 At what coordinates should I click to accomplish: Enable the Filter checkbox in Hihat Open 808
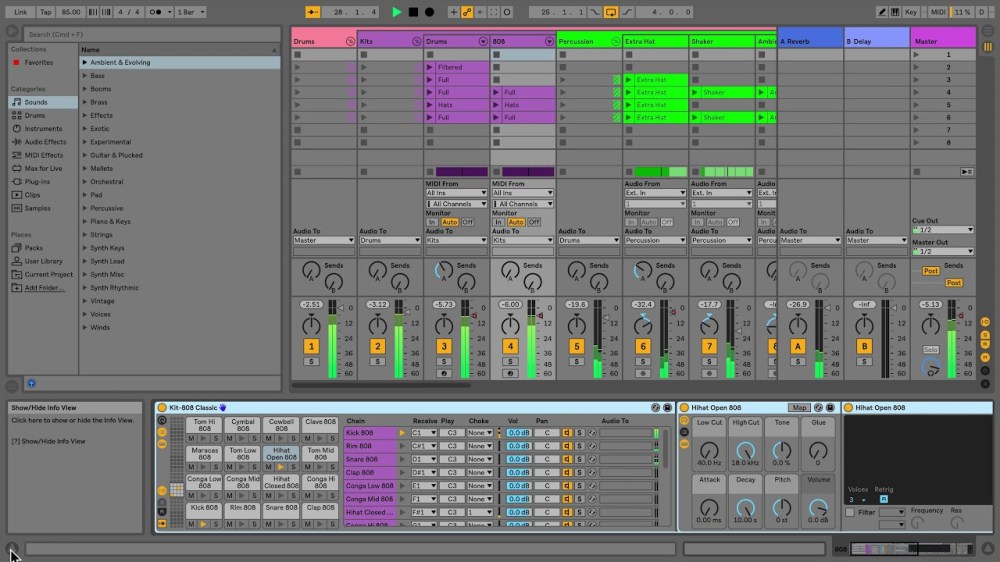tap(850, 512)
